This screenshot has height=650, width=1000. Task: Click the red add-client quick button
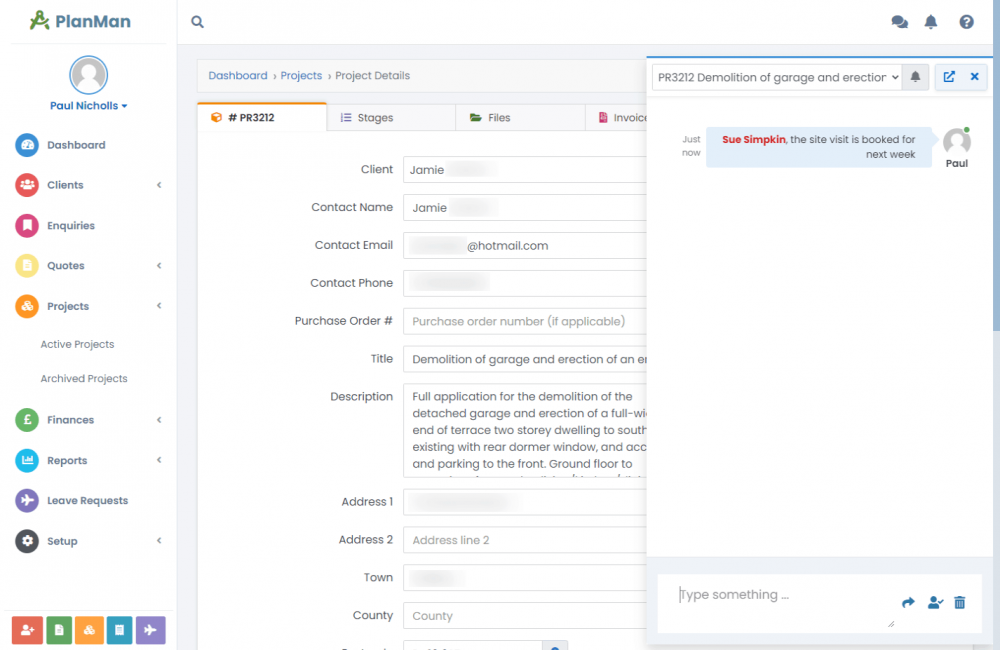[x=25, y=630]
